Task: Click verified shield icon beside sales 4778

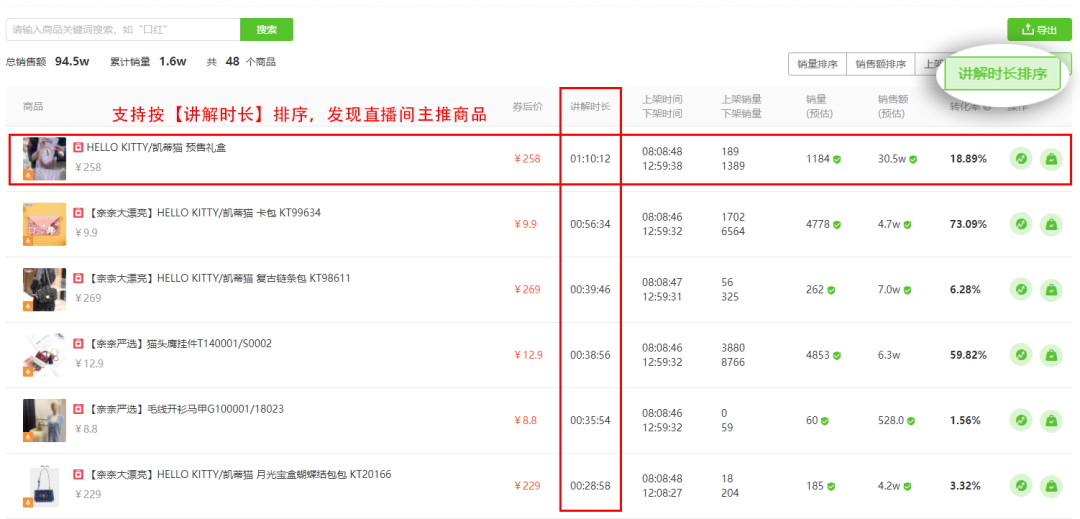Action: click(837, 224)
